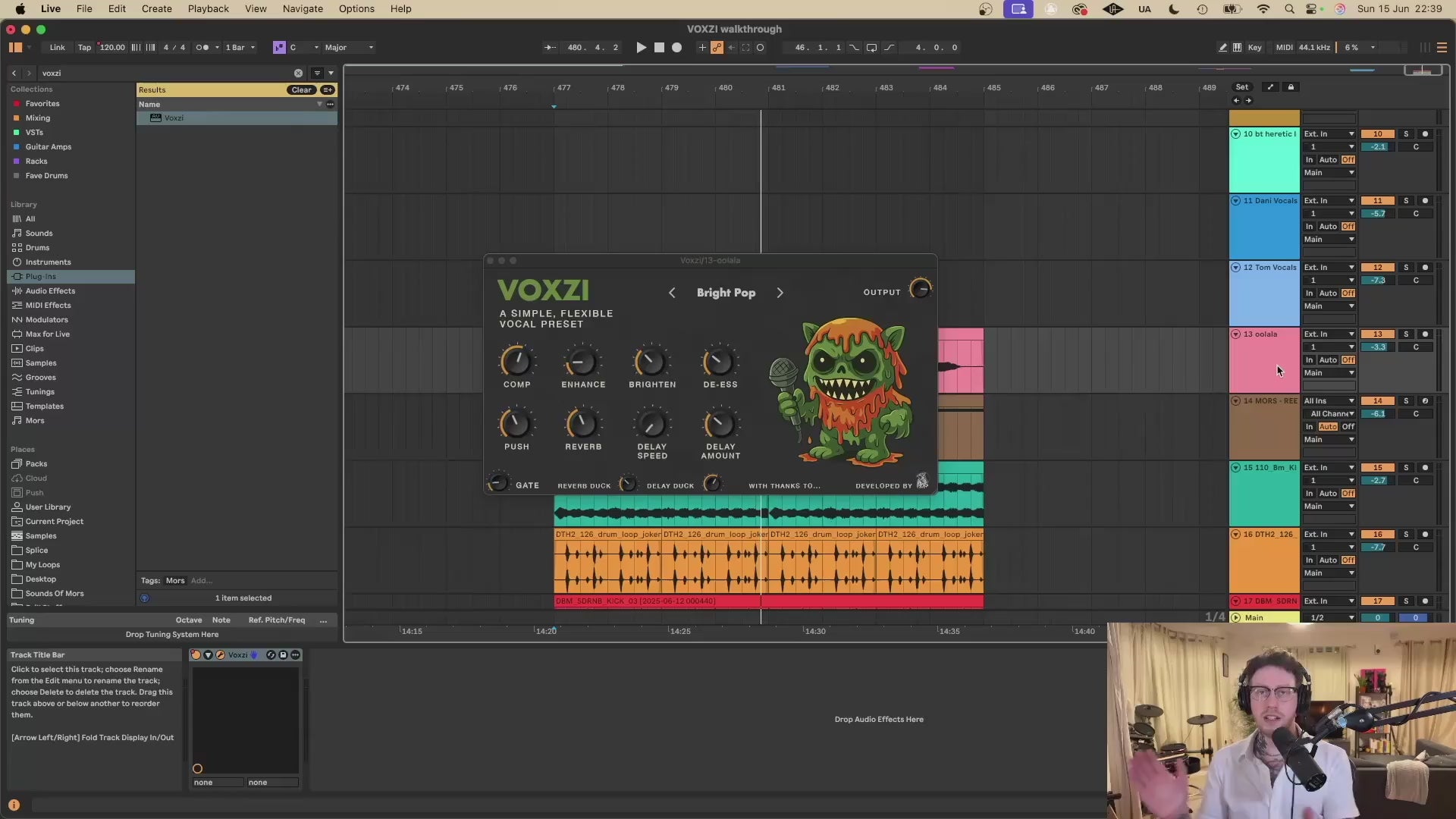Clear the browser search field X icon
Image resolution: width=1456 pixels, height=819 pixels.
(298, 73)
